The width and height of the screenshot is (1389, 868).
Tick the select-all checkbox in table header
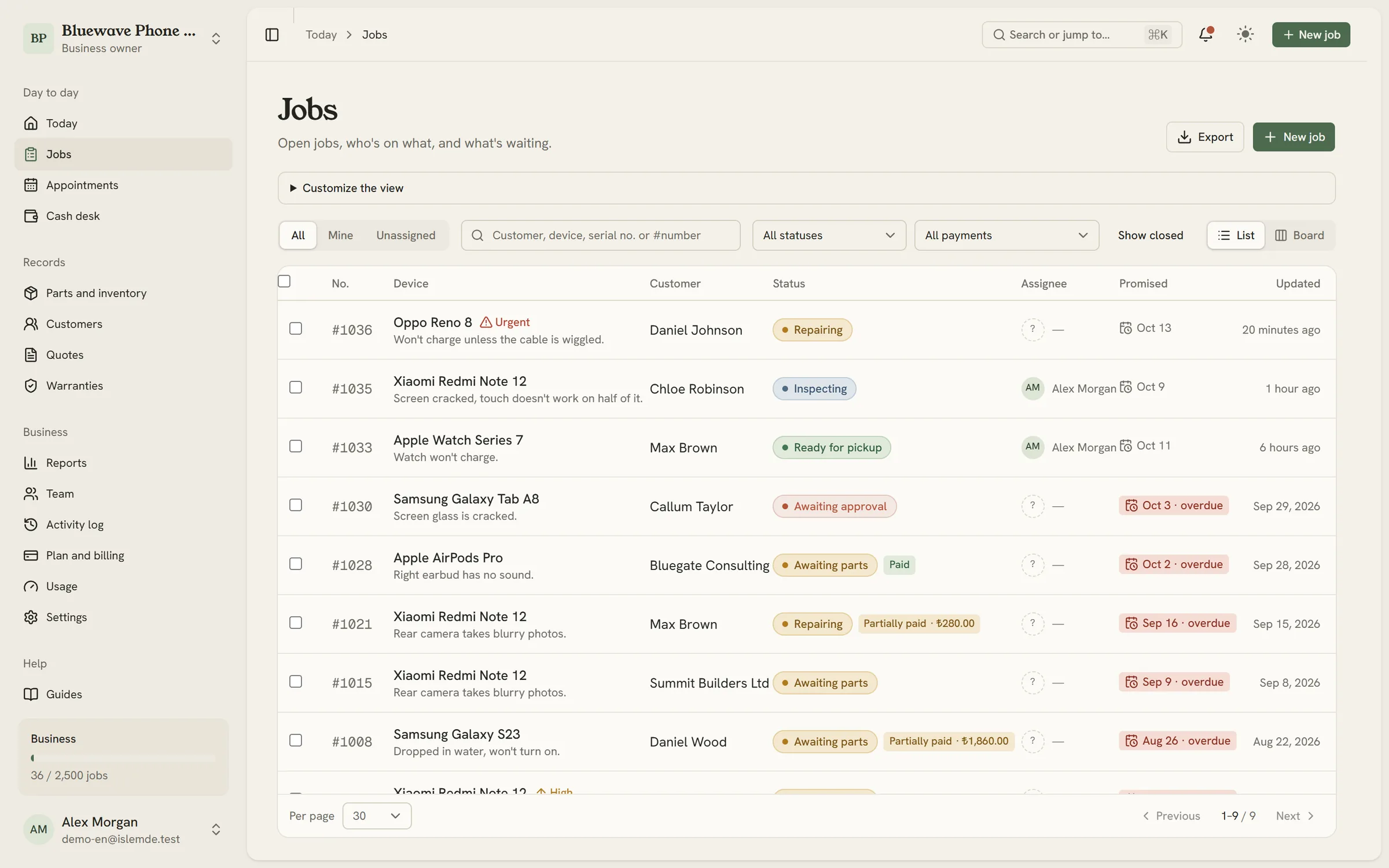point(284,281)
